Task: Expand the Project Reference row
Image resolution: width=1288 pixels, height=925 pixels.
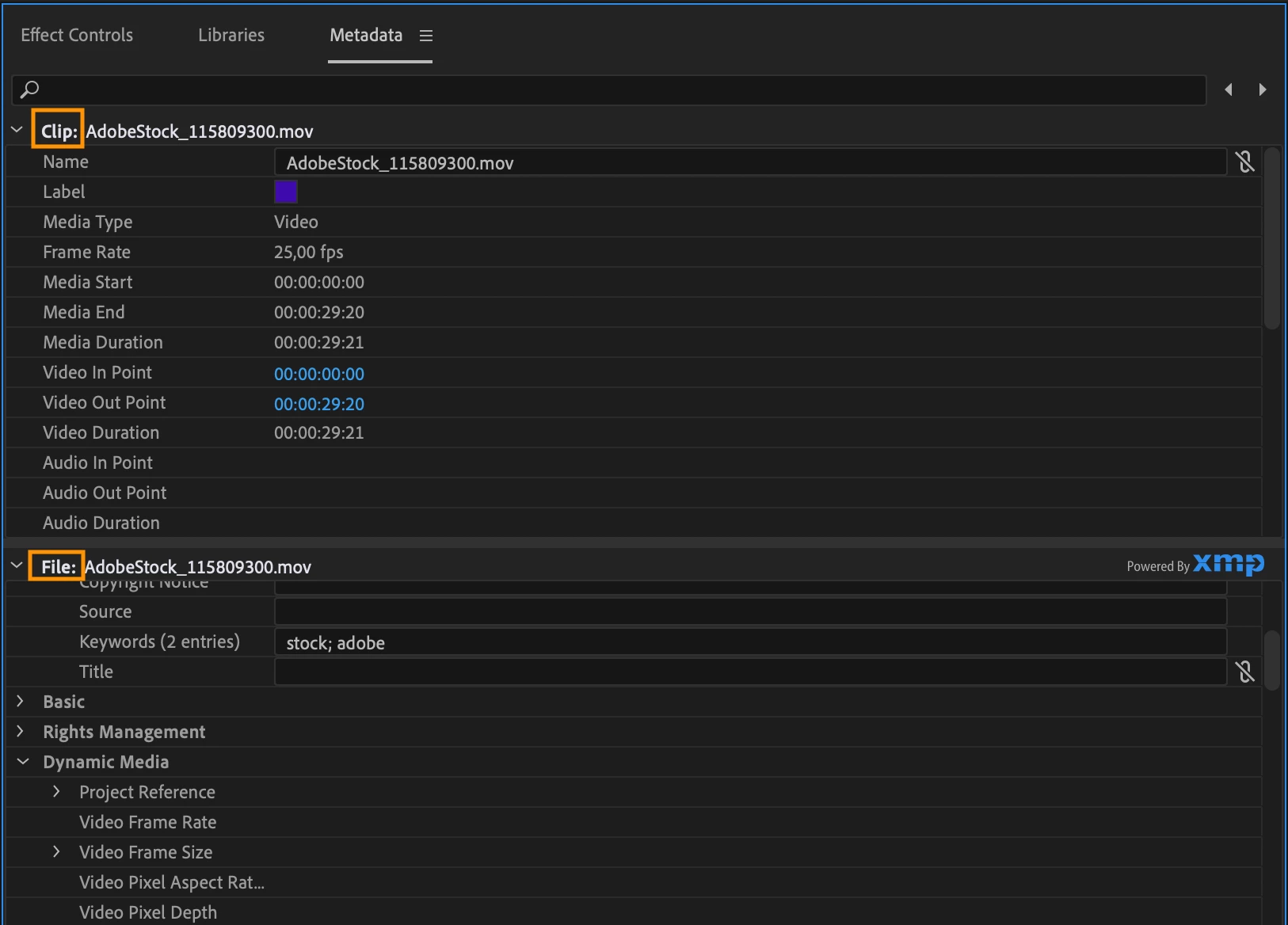Action: click(56, 791)
